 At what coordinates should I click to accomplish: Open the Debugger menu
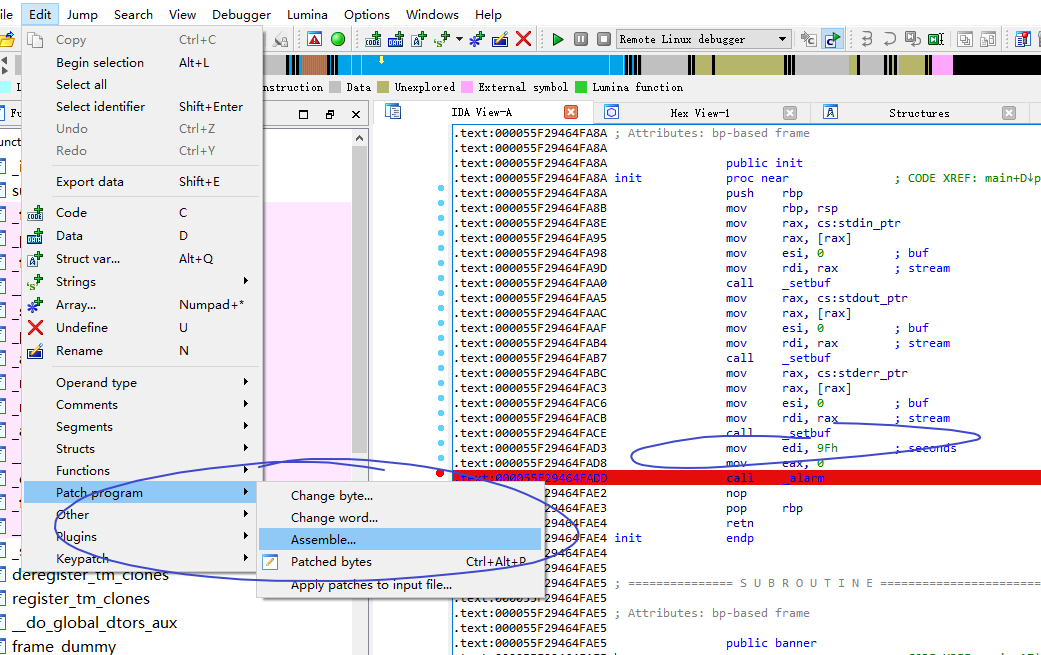241,15
